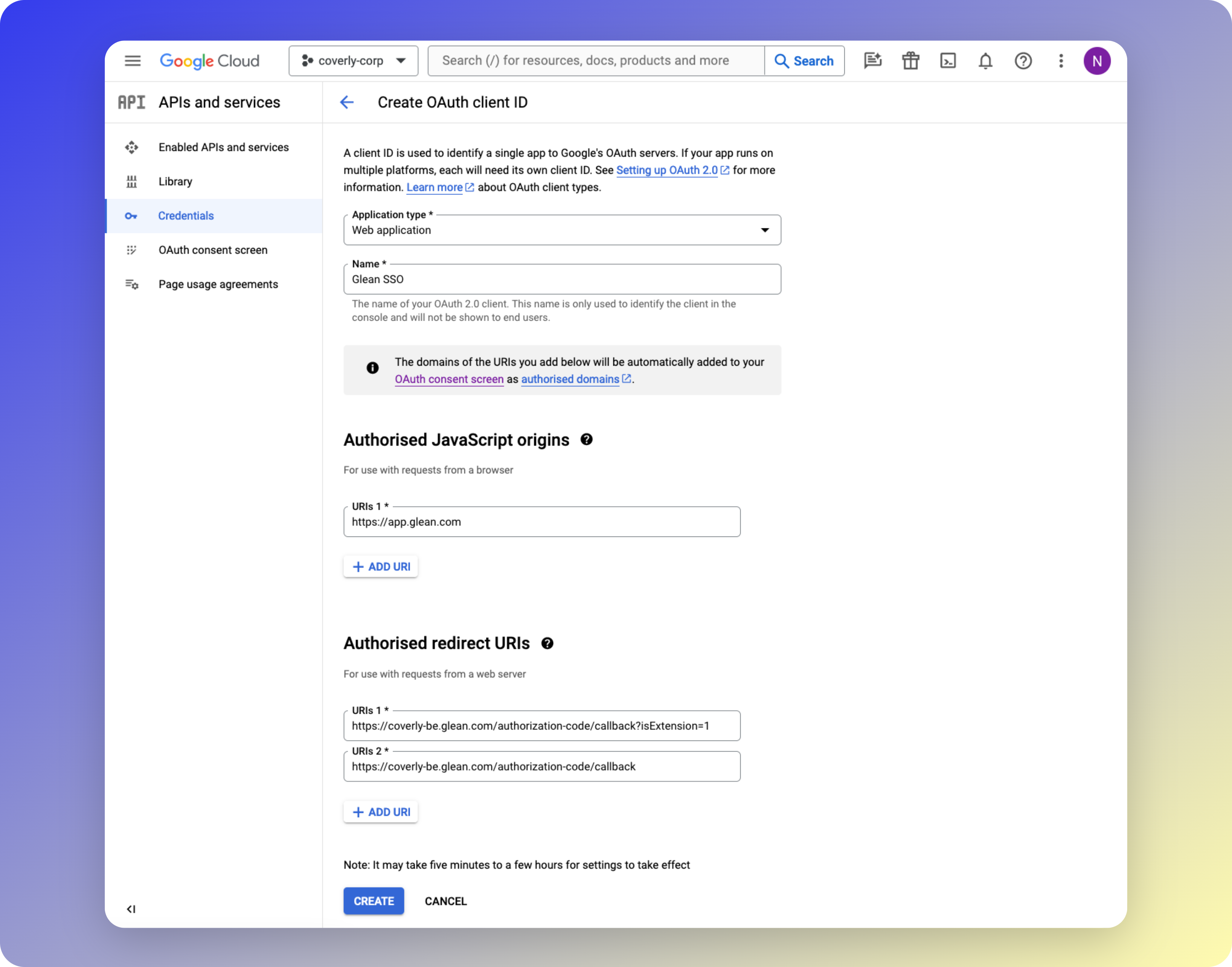1232x967 pixels.
Task: Open the Application type dropdown
Action: pos(765,230)
